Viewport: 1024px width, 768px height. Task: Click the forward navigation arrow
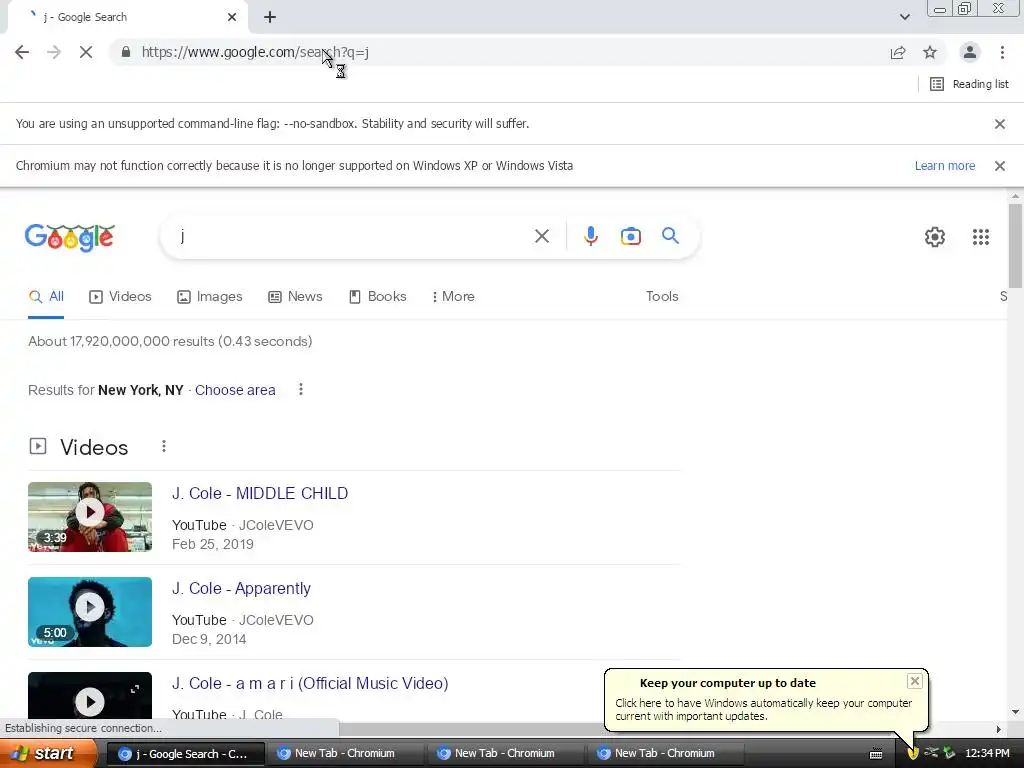click(54, 52)
